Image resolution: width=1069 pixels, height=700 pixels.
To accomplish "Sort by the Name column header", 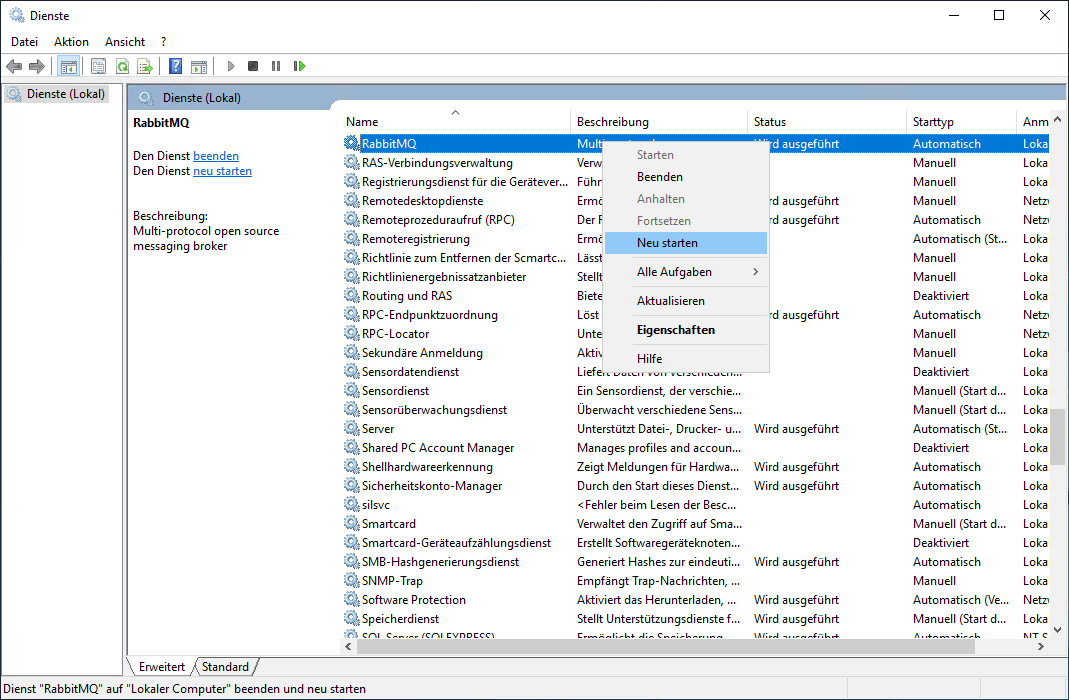I will pos(455,121).
